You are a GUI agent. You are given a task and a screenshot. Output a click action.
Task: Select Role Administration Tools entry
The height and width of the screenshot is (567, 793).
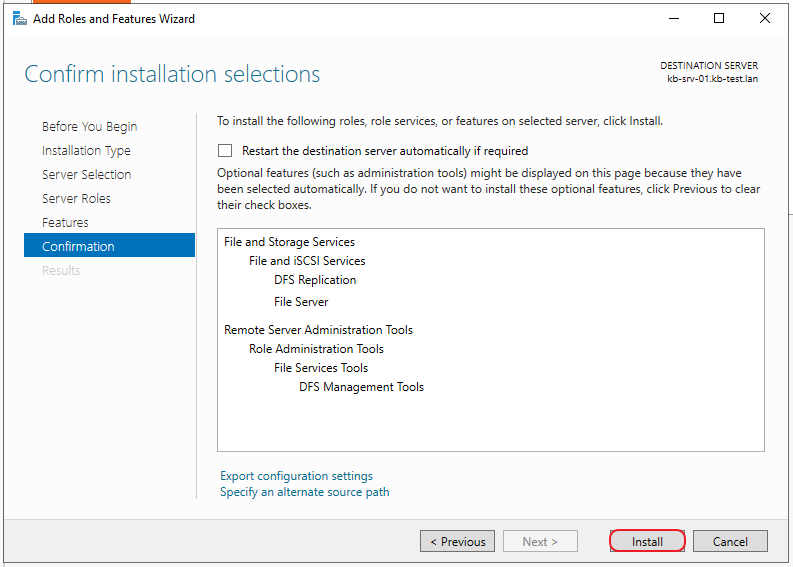(x=316, y=349)
